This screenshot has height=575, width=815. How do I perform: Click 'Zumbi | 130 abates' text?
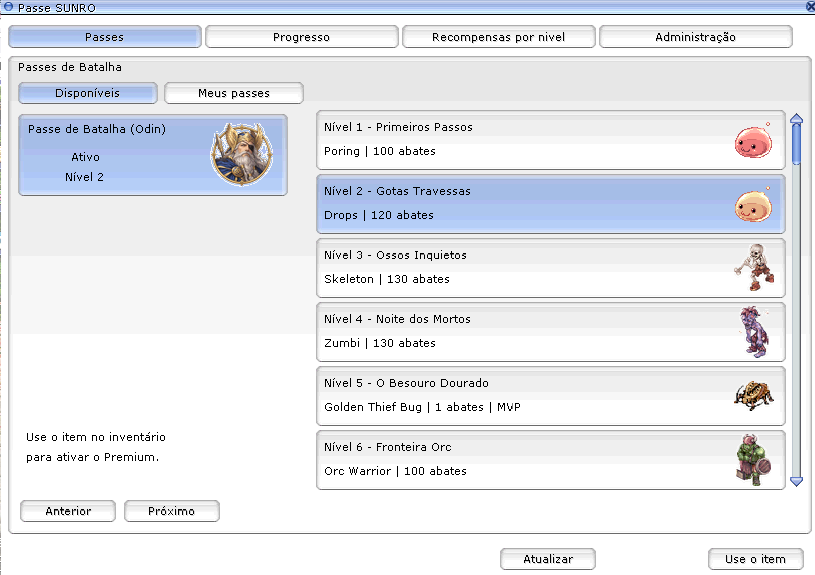(x=379, y=343)
